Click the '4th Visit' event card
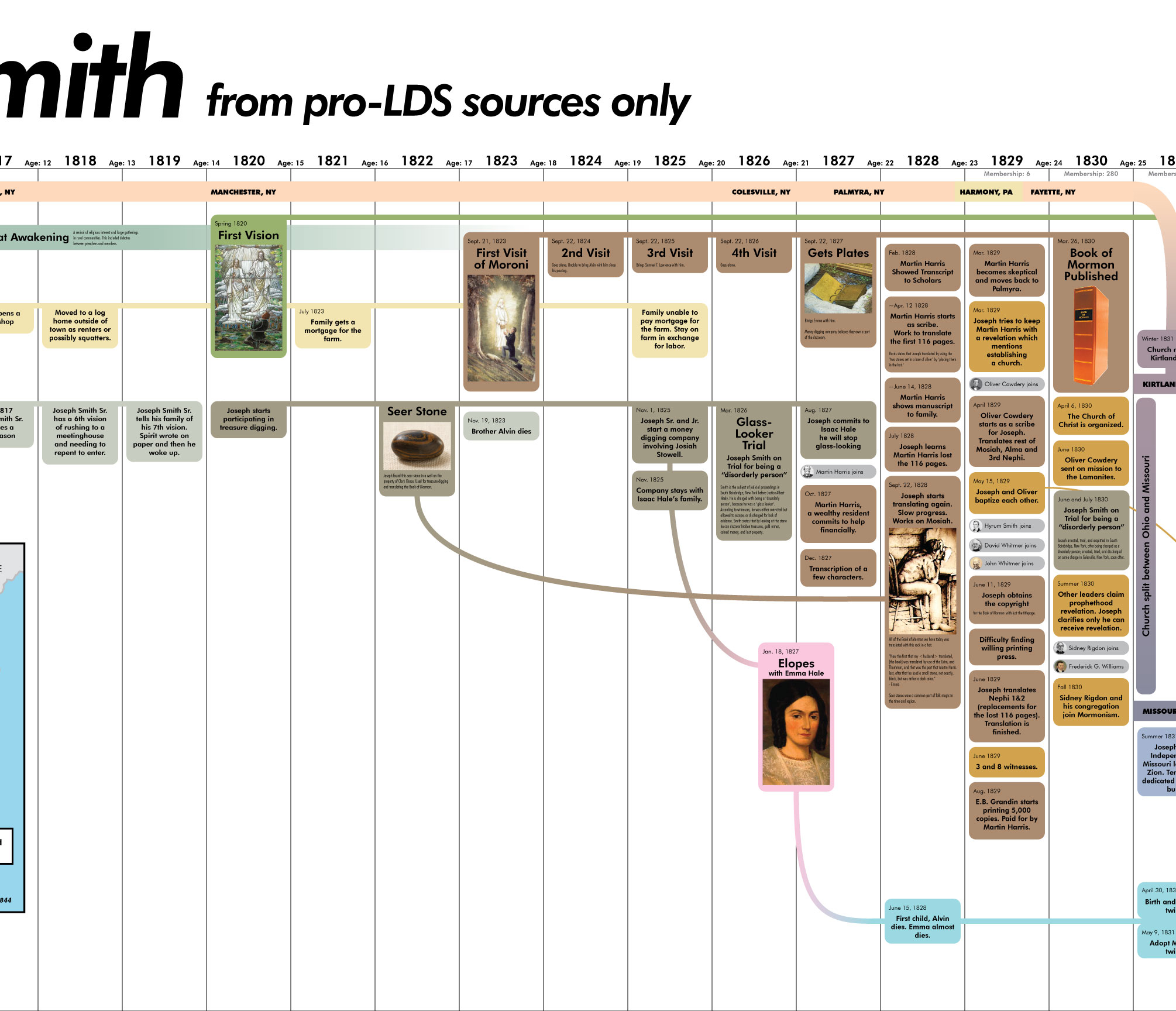The image size is (1176, 1011). click(754, 253)
